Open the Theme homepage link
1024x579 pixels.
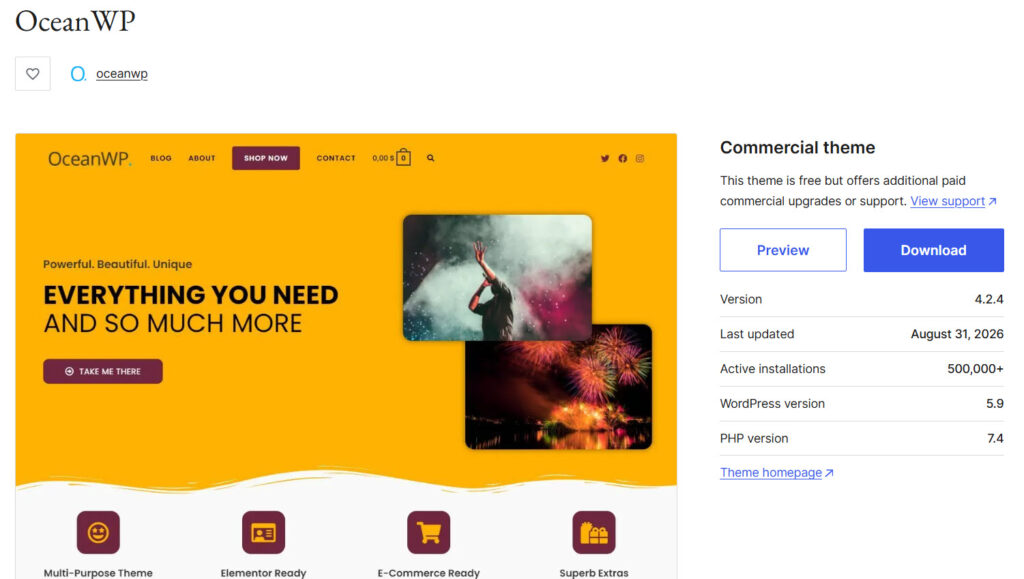(776, 473)
